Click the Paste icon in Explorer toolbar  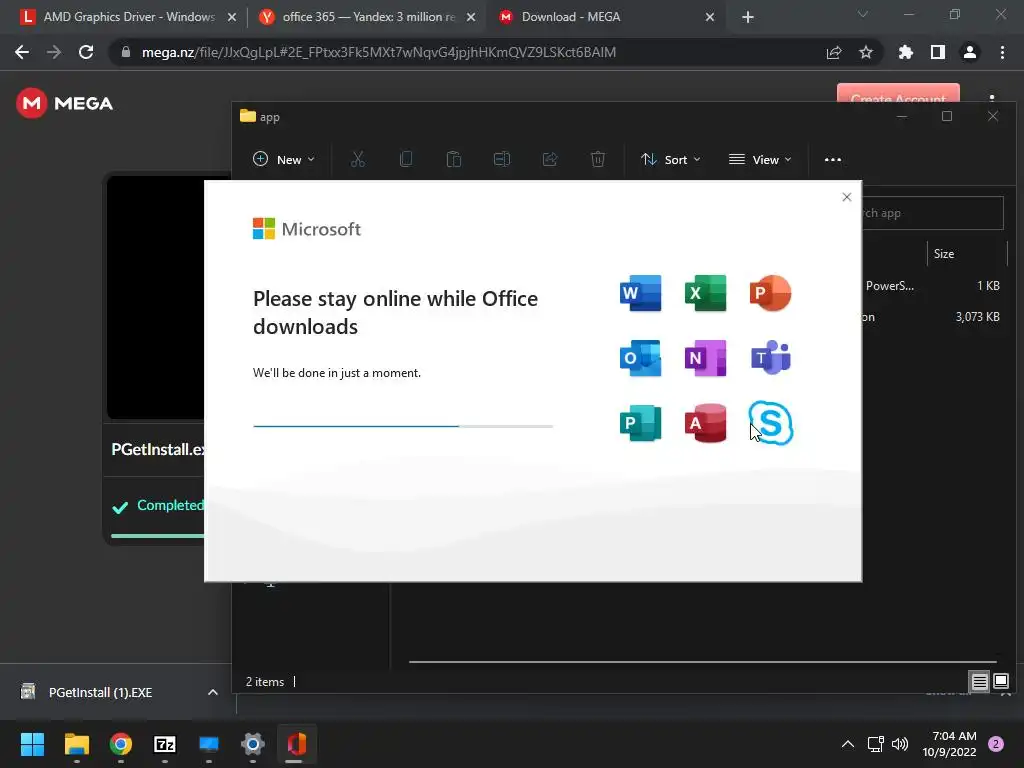[454, 159]
